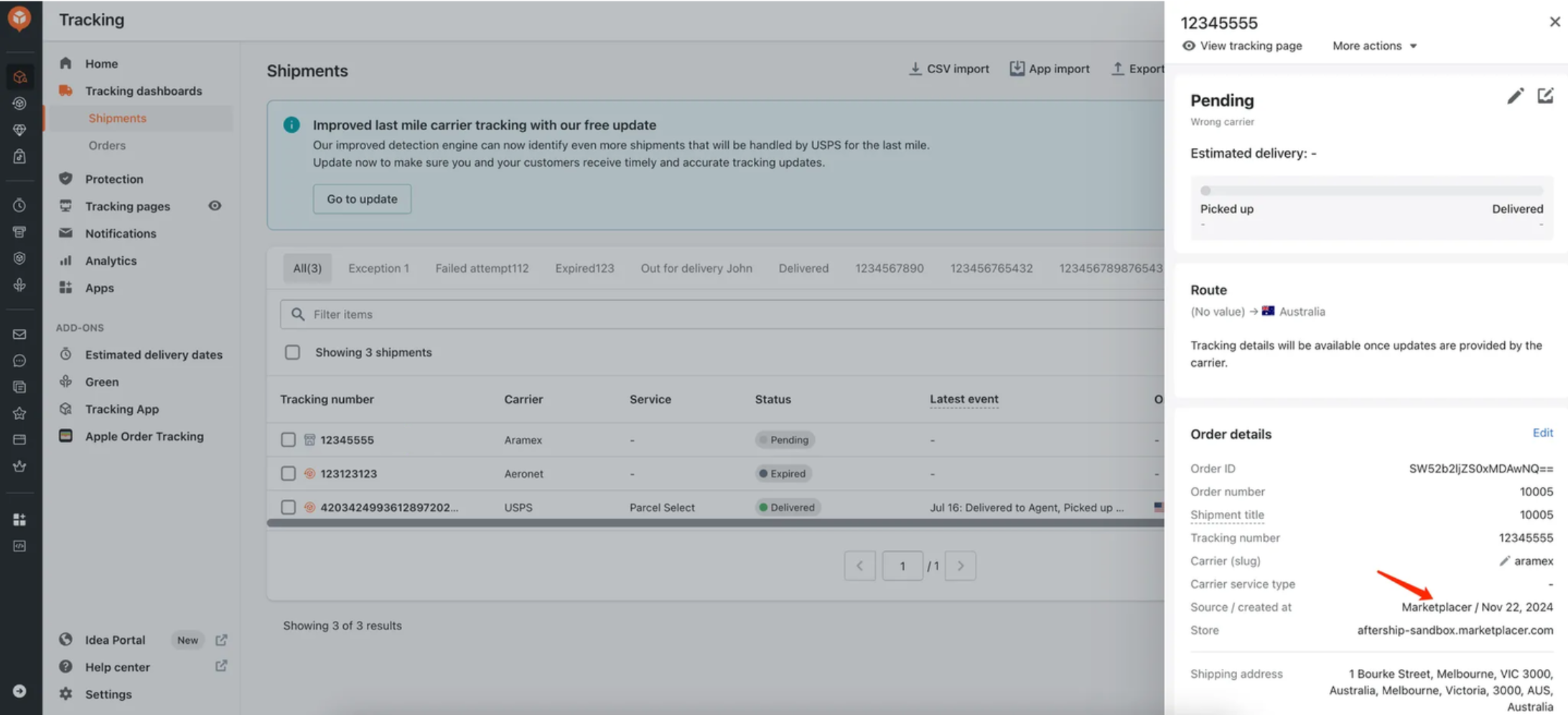The image size is (1568, 715).
Task: Click the AfterShip logo icon
Action: [x=19, y=18]
